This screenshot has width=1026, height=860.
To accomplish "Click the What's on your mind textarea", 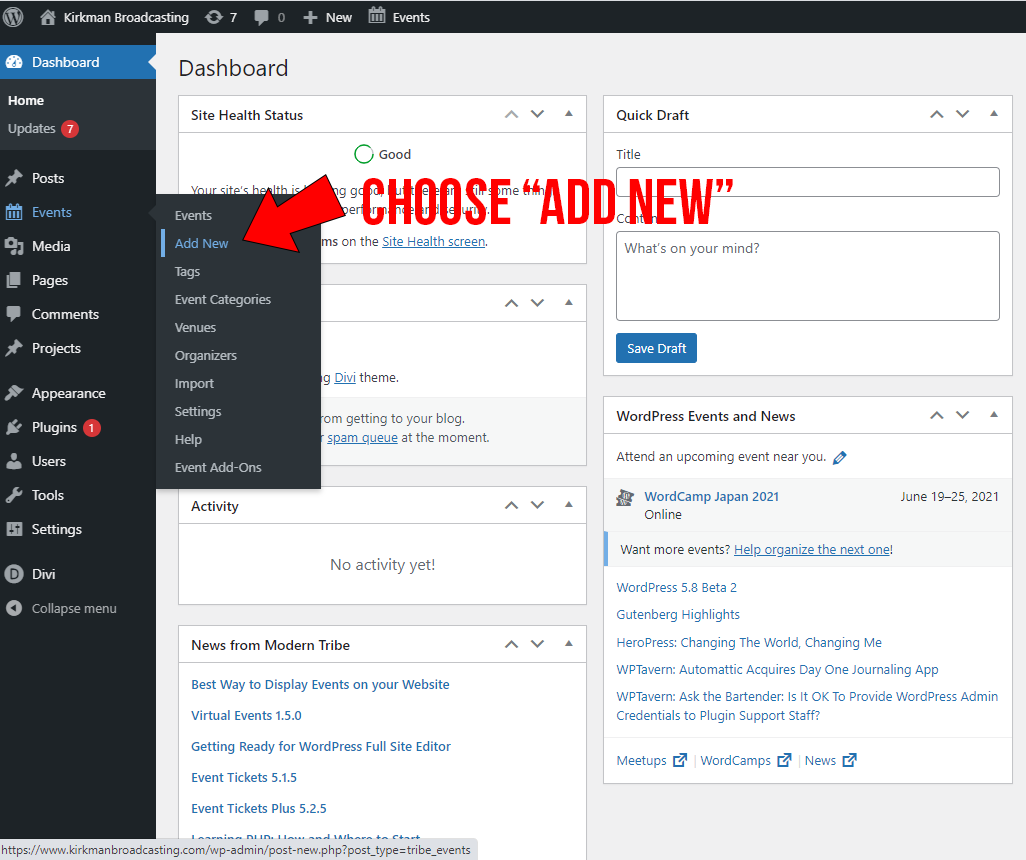I will click(x=807, y=276).
